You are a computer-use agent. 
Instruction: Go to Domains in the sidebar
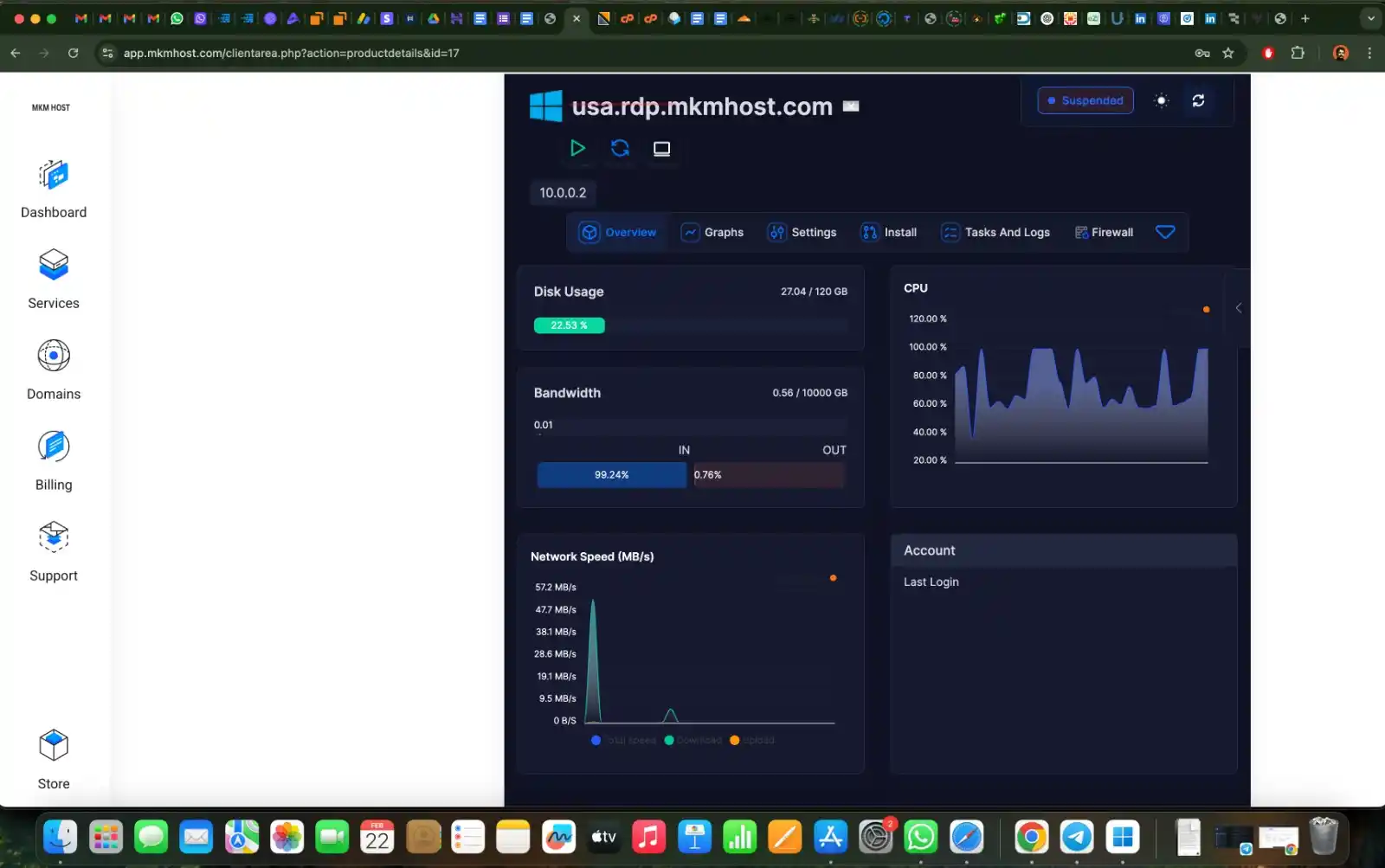[54, 370]
